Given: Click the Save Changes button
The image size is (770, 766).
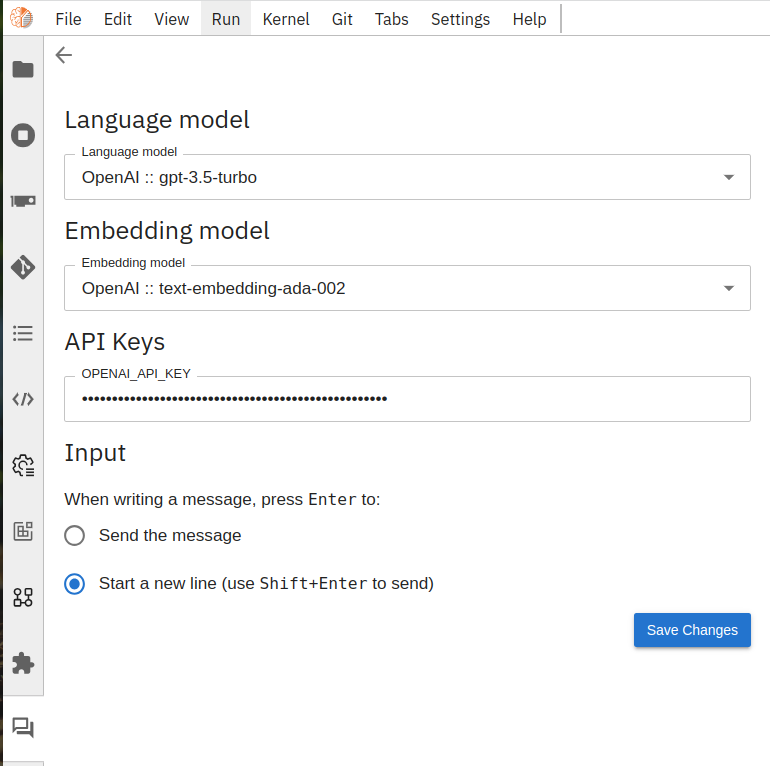Looking at the screenshot, I should [692, 630].
